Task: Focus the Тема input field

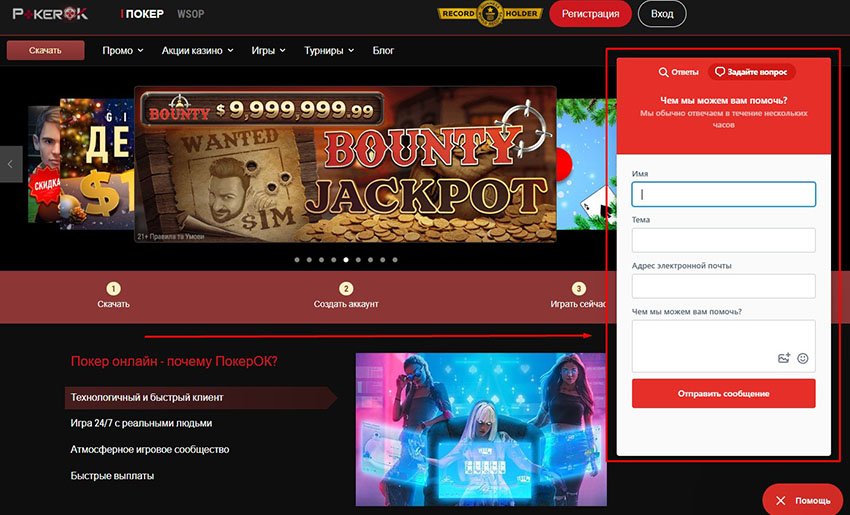Action: tap(724, 240)
